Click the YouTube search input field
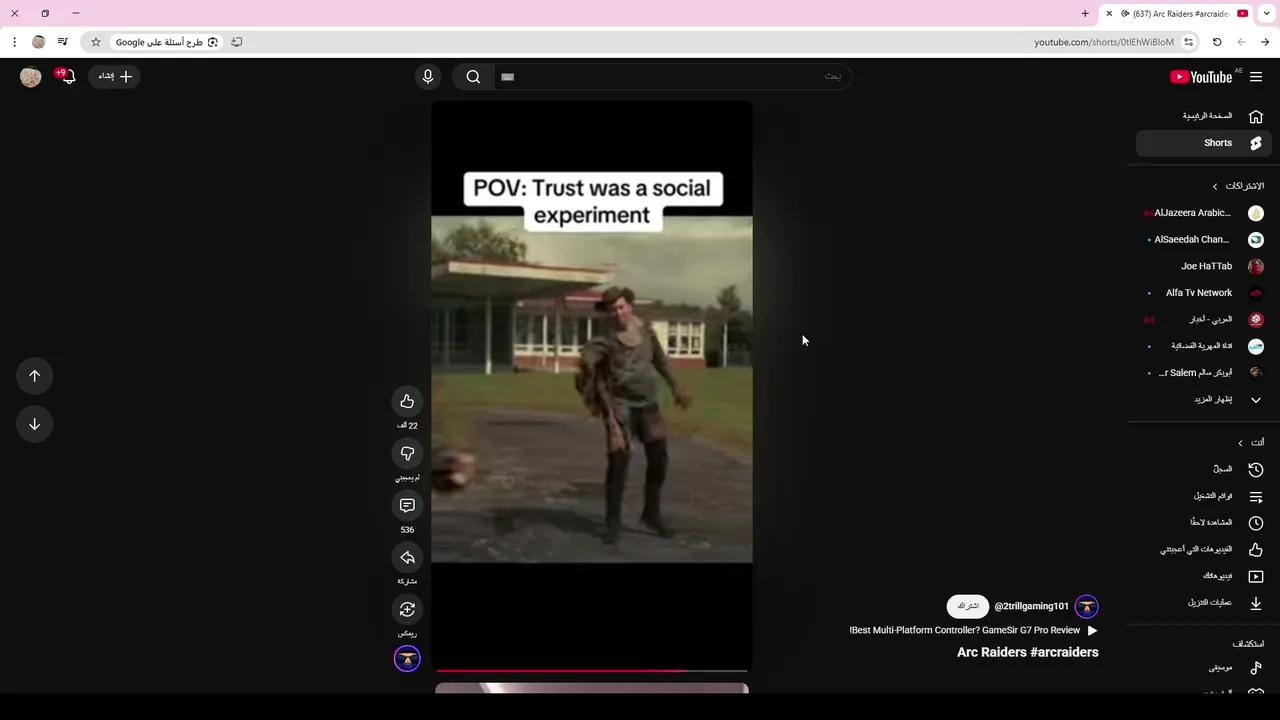This screenshot has height=720, width=1280. 671,77
